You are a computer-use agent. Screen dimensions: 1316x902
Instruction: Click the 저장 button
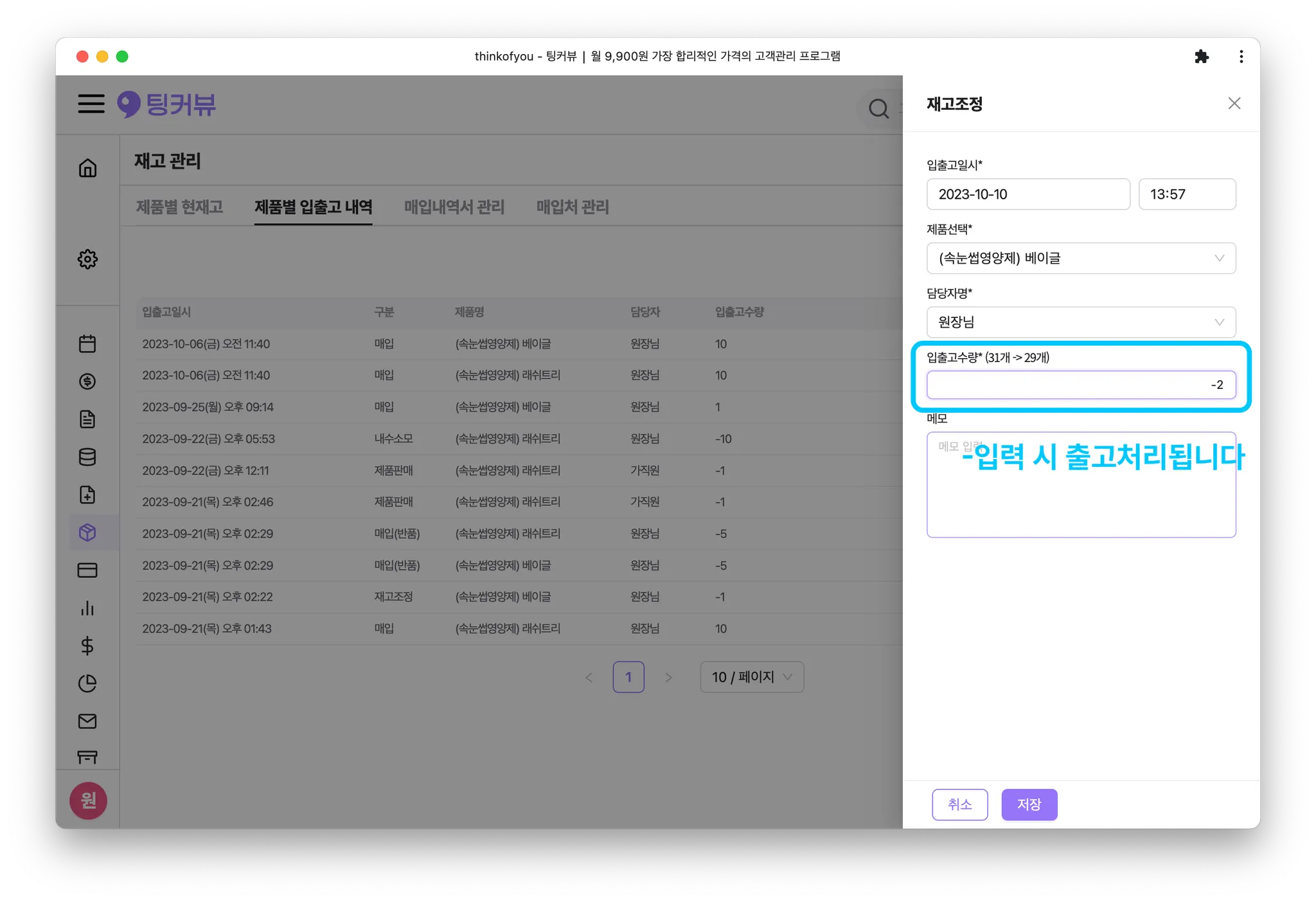pyautogui.click(x=1029, y=804)
